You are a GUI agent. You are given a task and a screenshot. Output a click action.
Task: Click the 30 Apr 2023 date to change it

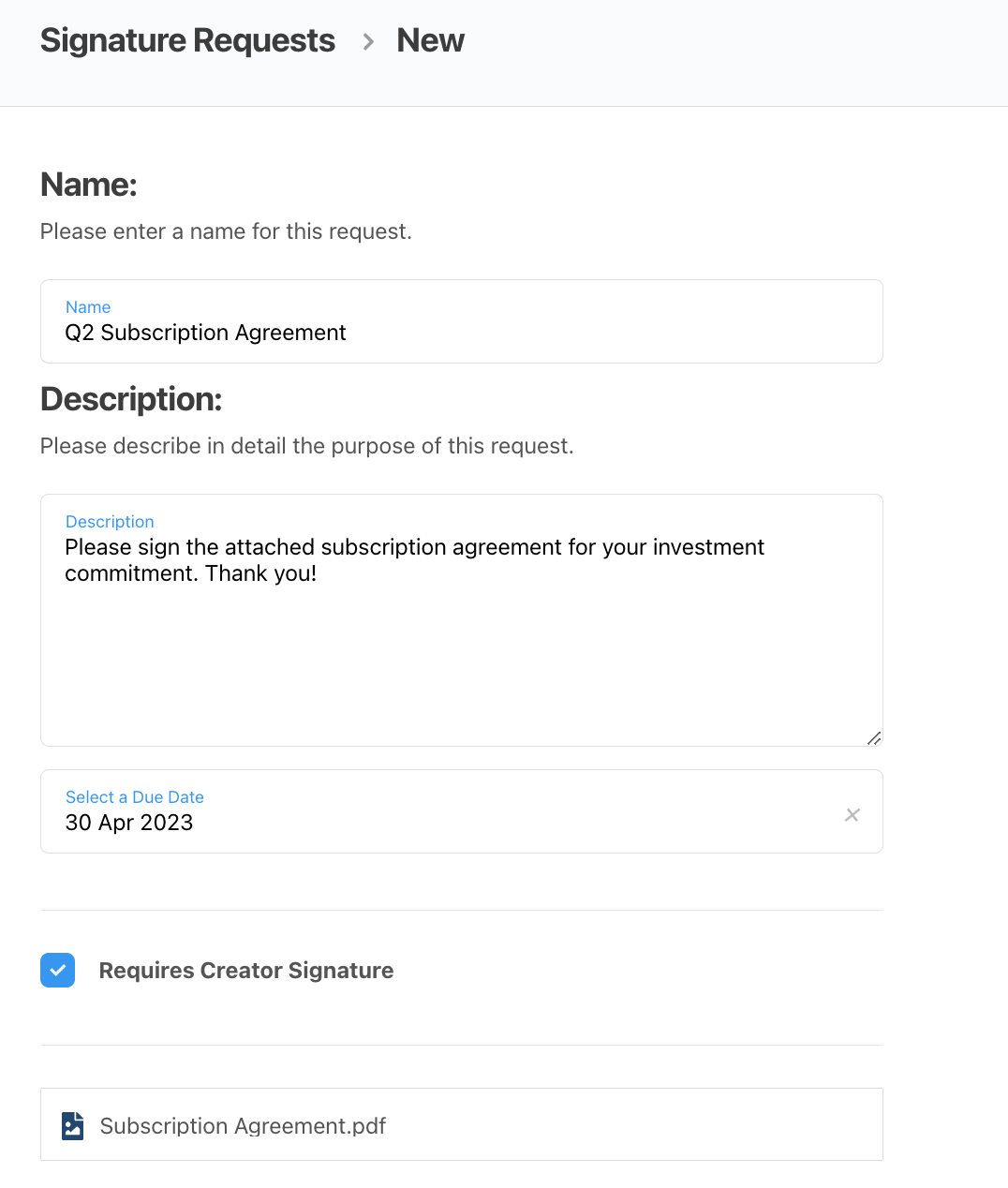[x=129, y=823]
